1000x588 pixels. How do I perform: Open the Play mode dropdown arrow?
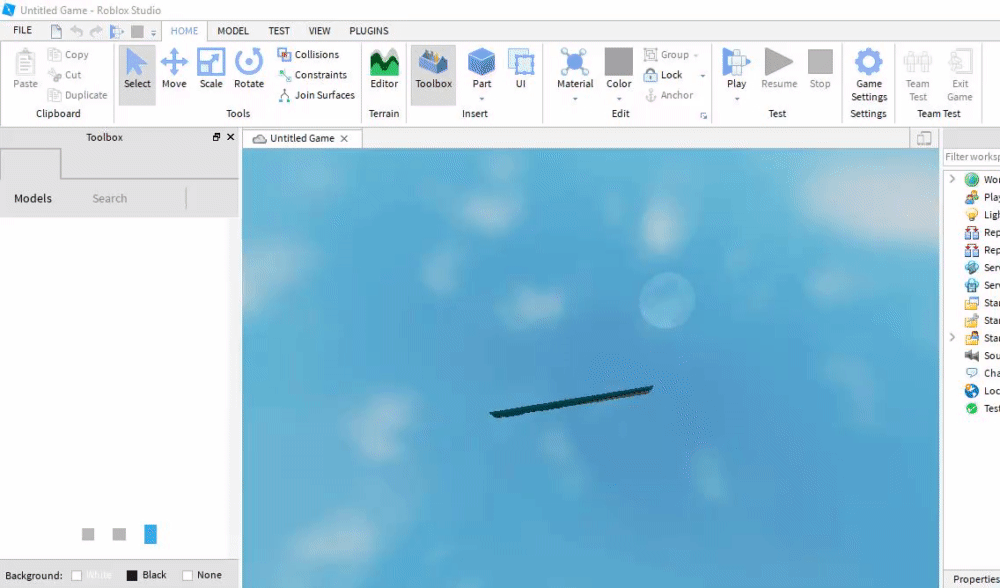point(737,99)
